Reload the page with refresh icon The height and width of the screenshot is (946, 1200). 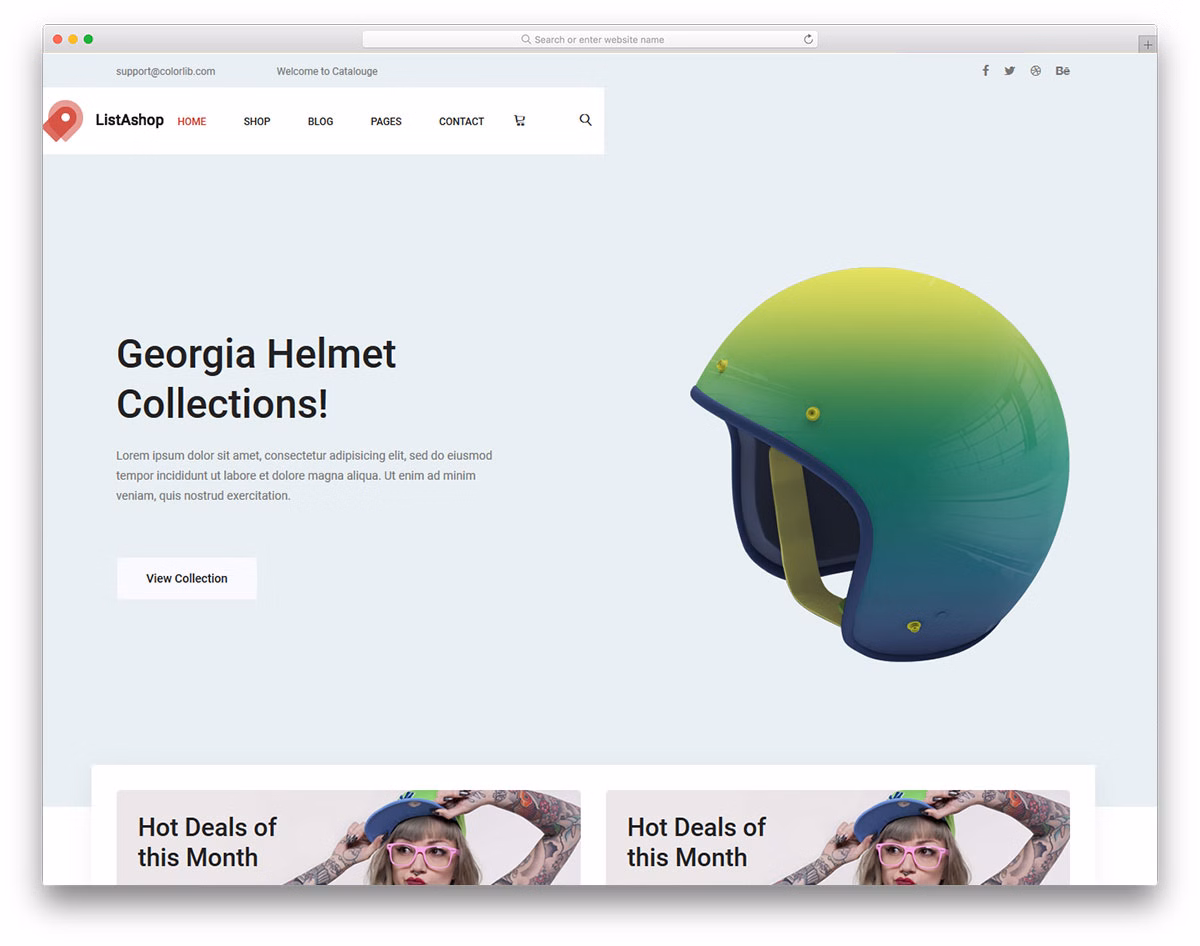pos(808,39)
